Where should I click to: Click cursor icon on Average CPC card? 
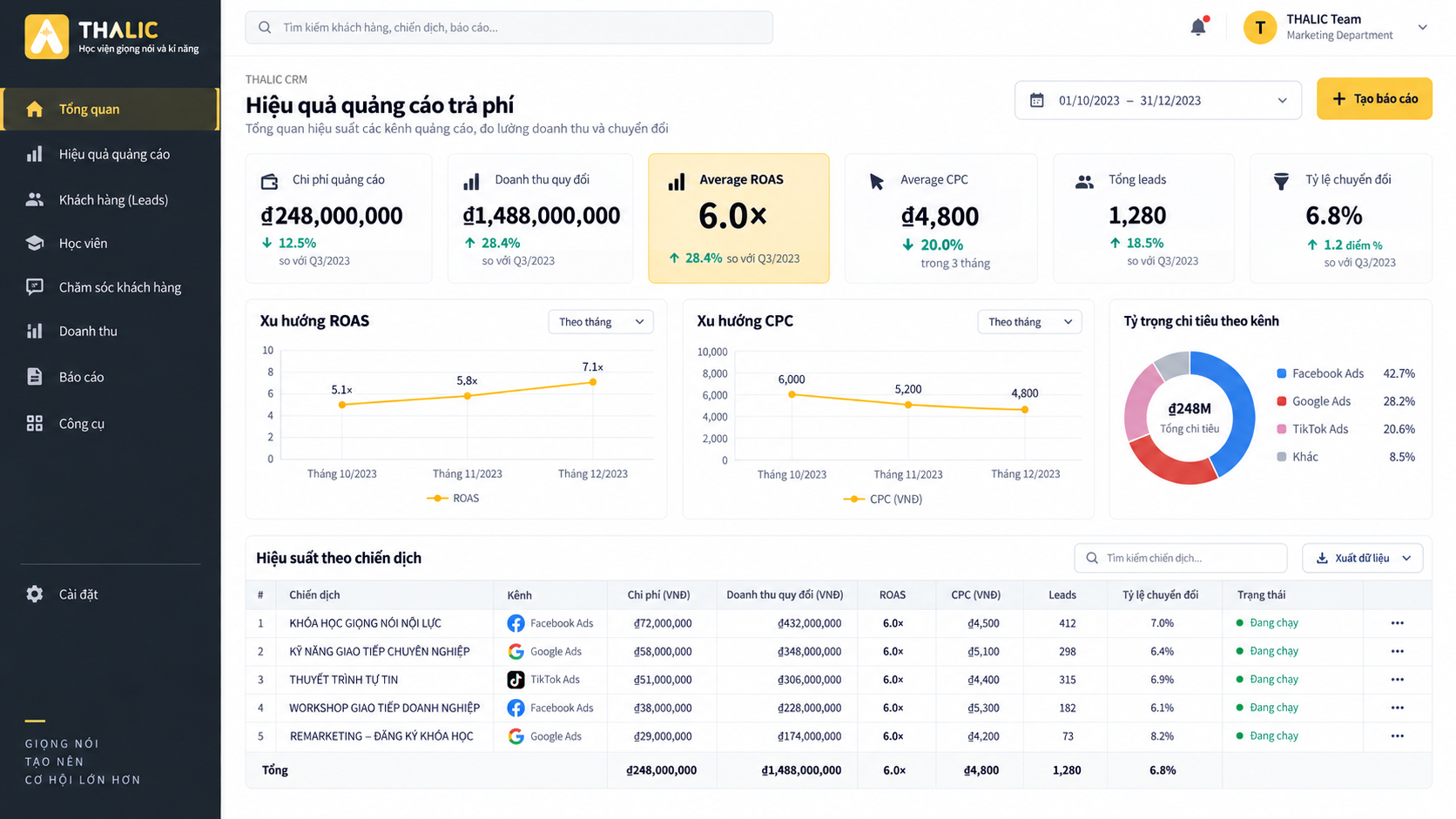[877, 181]
